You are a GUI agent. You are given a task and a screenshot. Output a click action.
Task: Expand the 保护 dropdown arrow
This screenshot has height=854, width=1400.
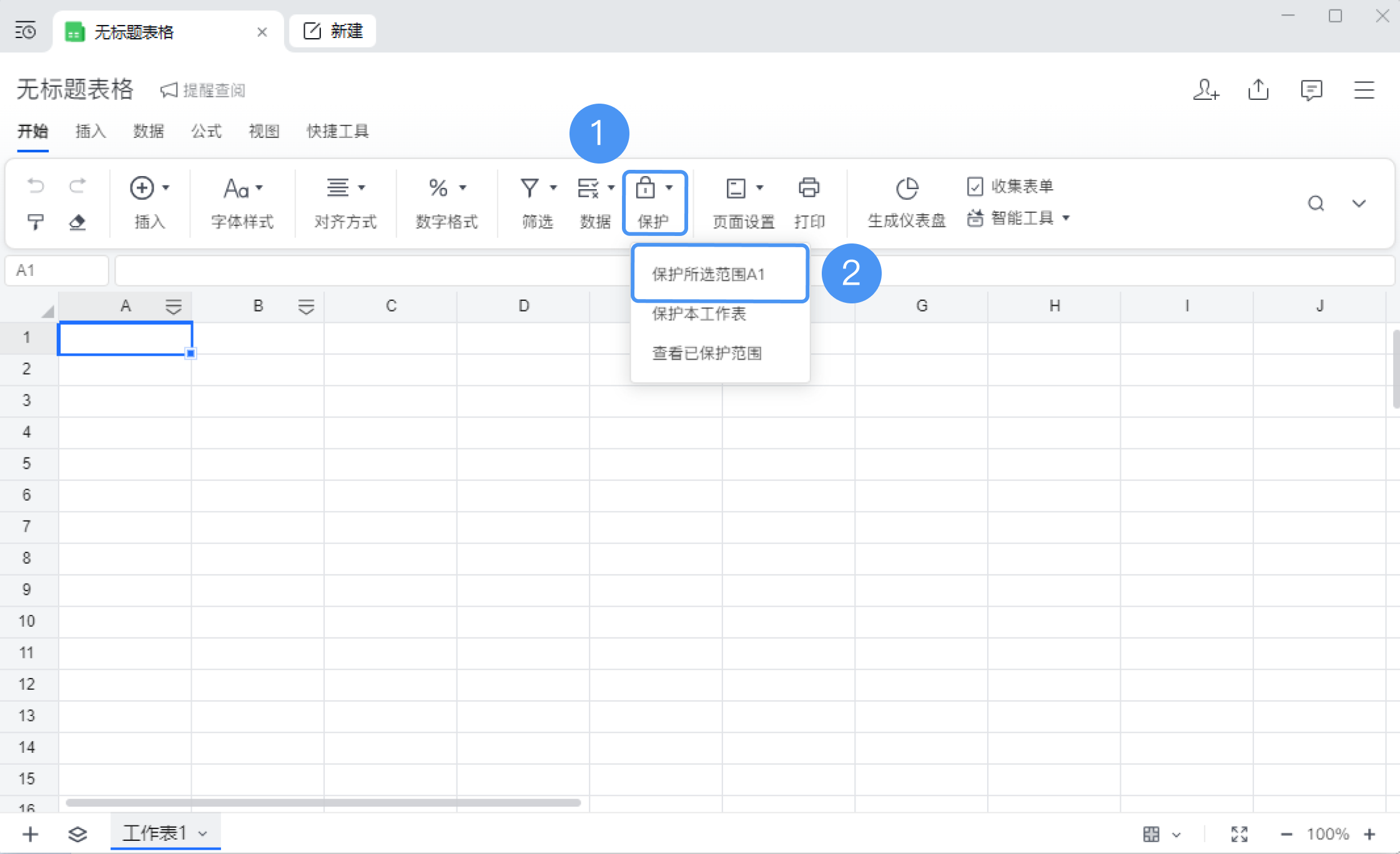[671, 186]
